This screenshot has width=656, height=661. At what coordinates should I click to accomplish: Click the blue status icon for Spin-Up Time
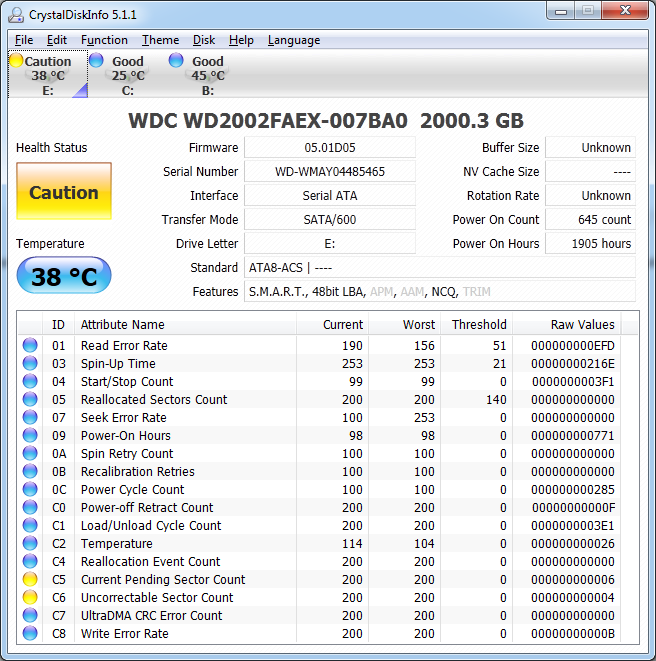pyautogui.click(x=30, y=364)
